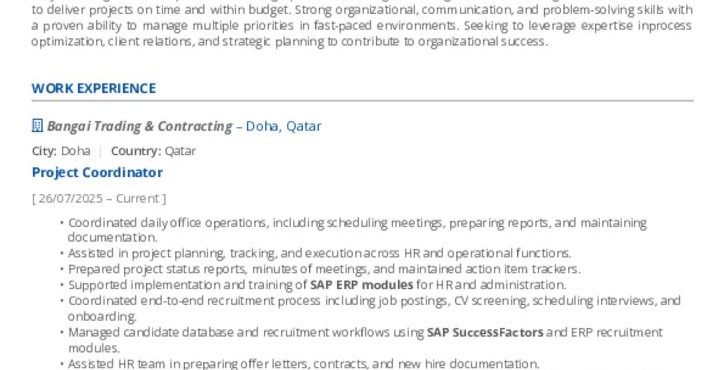Viewport: 724px width, 370px height.
Task: Click the 26/07/2025 – Current date range
Action: pyautogui.click(x=99, y=198)
